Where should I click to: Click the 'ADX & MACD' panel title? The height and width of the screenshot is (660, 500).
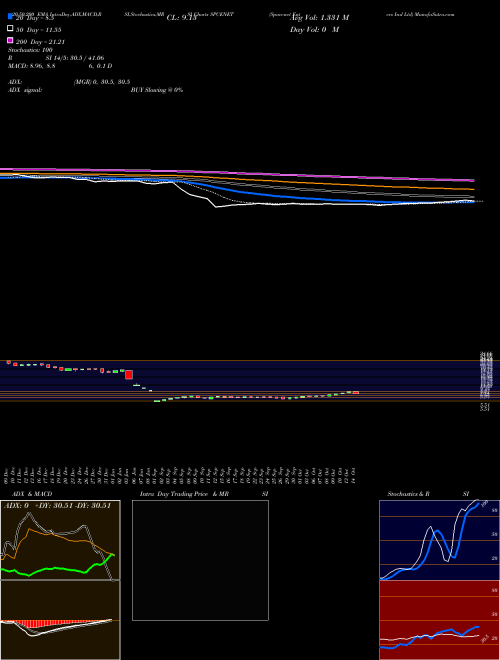(32, 494)
